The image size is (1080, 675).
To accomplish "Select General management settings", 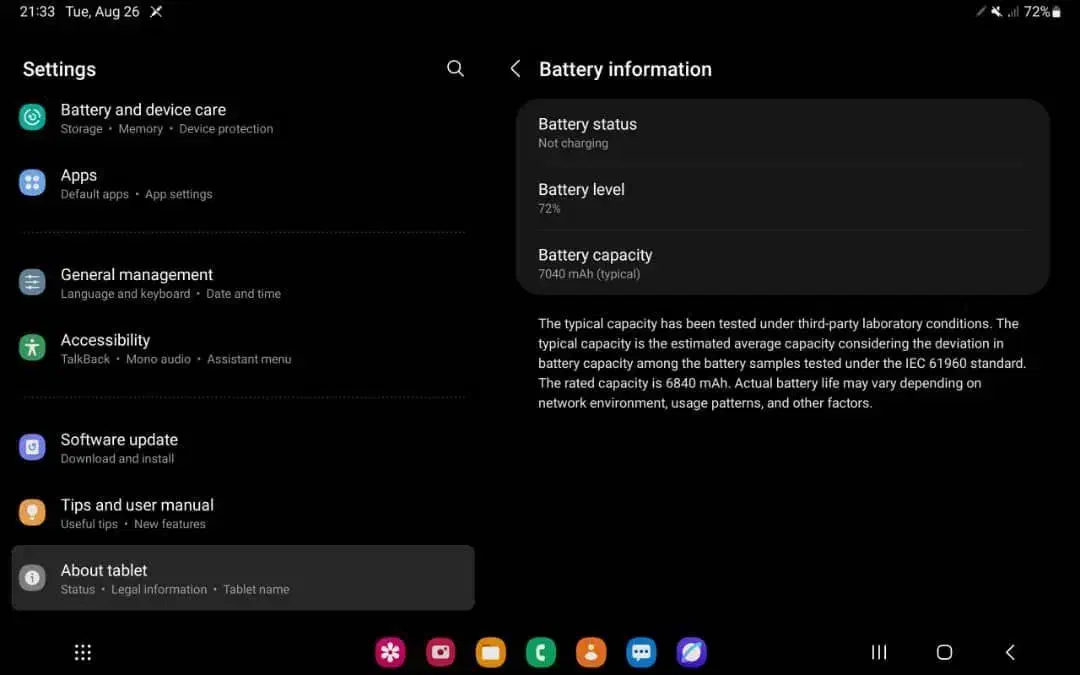I will 136,283.
